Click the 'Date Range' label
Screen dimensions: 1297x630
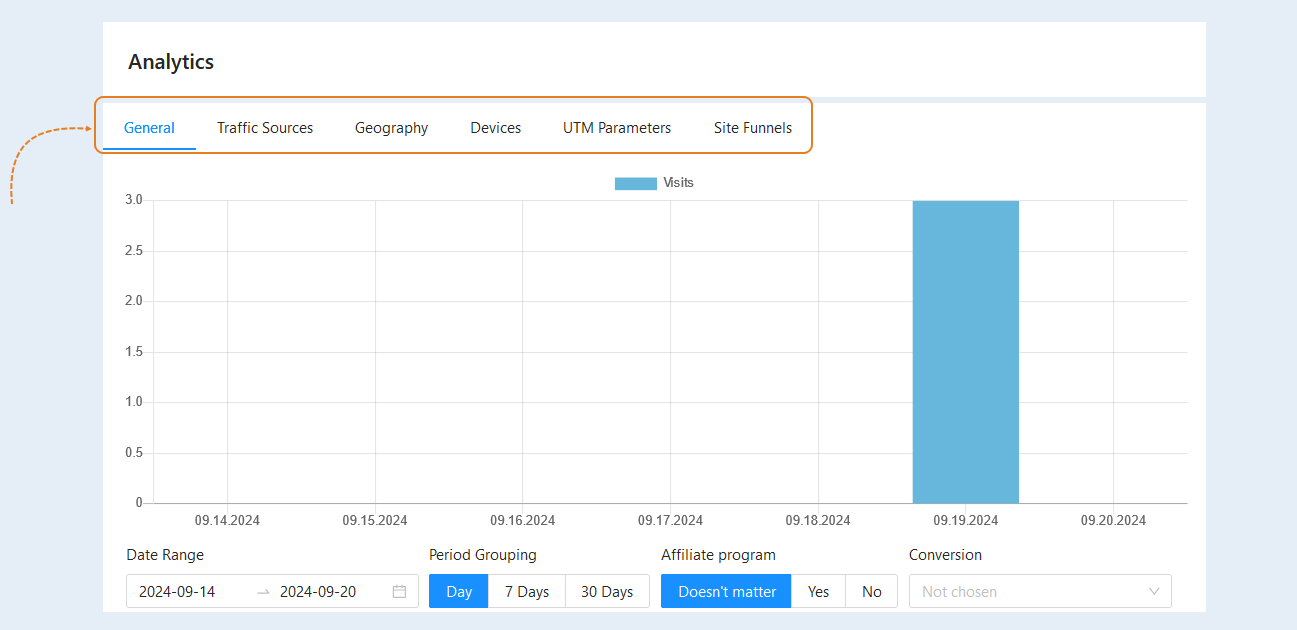click(x=165, y=555)
